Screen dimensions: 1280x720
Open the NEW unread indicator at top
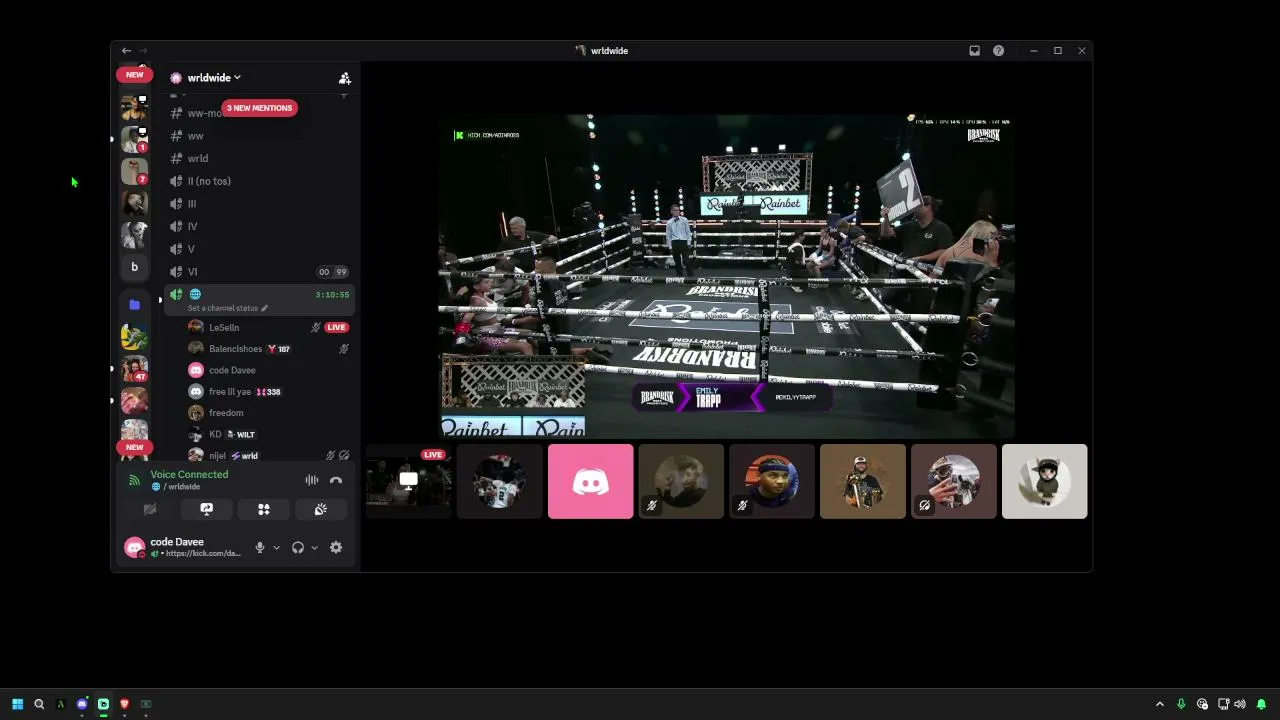pos(135,75)
